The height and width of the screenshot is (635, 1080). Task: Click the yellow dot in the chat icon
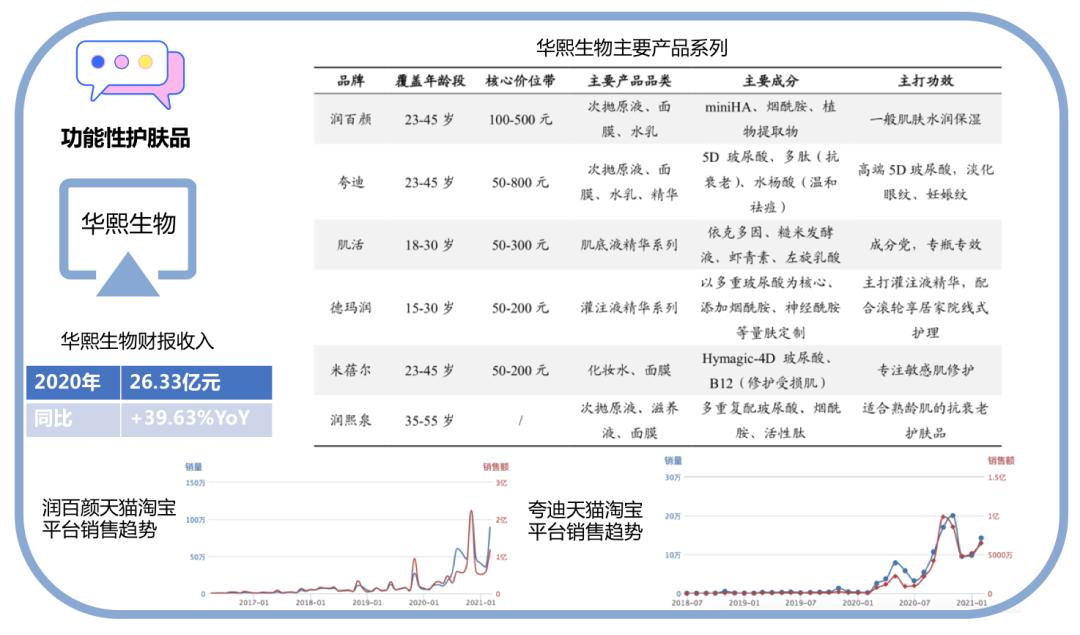[x=145, y=62]
